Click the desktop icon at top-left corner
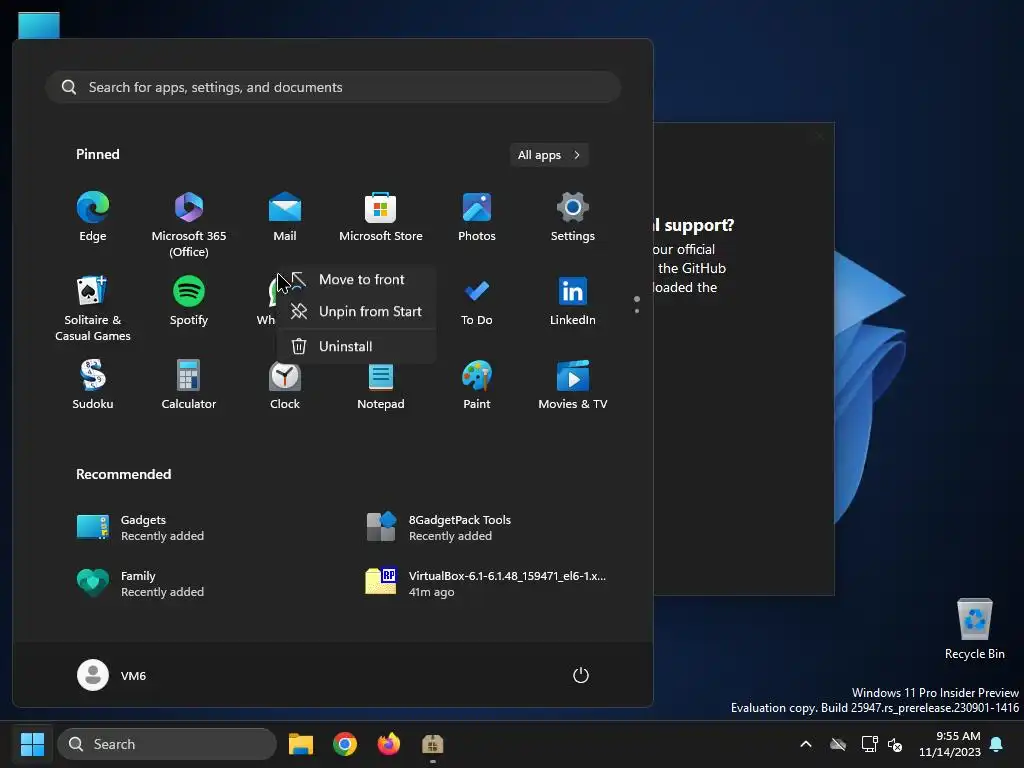1024x768 pixels. point(39,25)
